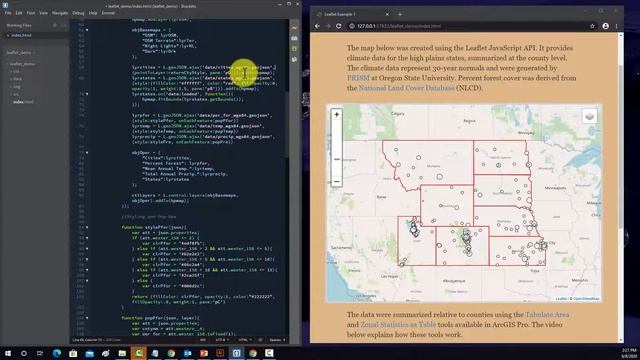Image resolution: width=640 pixels, height=360 pixels.
Task: Click the browser Forward arrow
Action: point(328,26)
